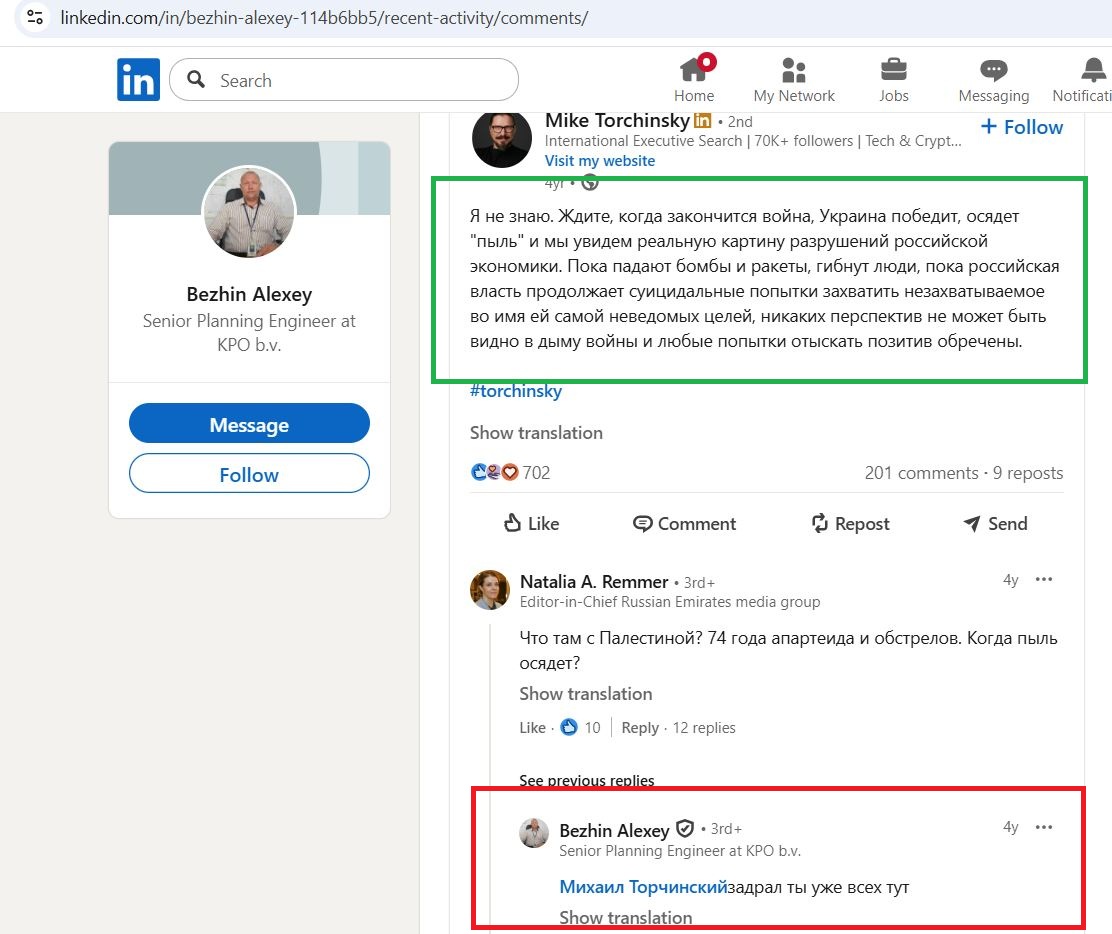The image size is (1112, 934).
Task: Expand See previous replies
Action: point(586,781)
